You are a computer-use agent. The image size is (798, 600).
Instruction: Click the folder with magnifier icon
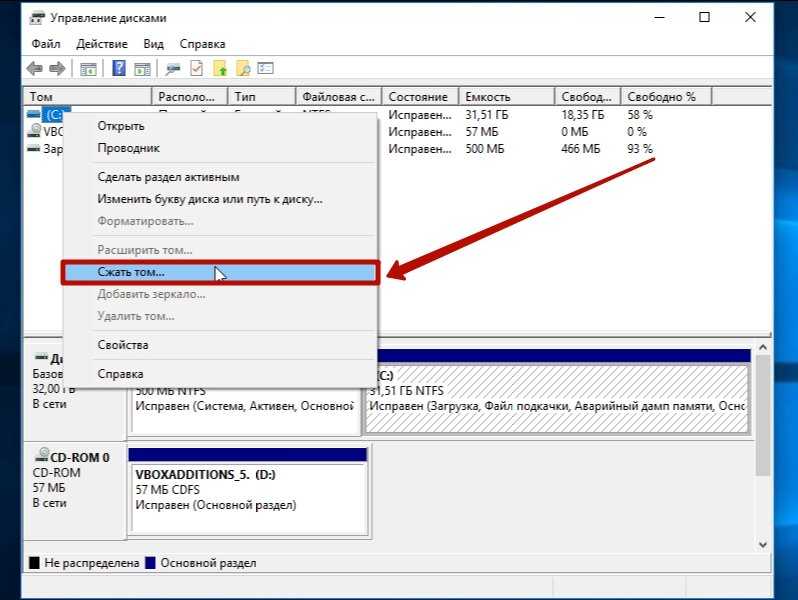pos(243,68)
